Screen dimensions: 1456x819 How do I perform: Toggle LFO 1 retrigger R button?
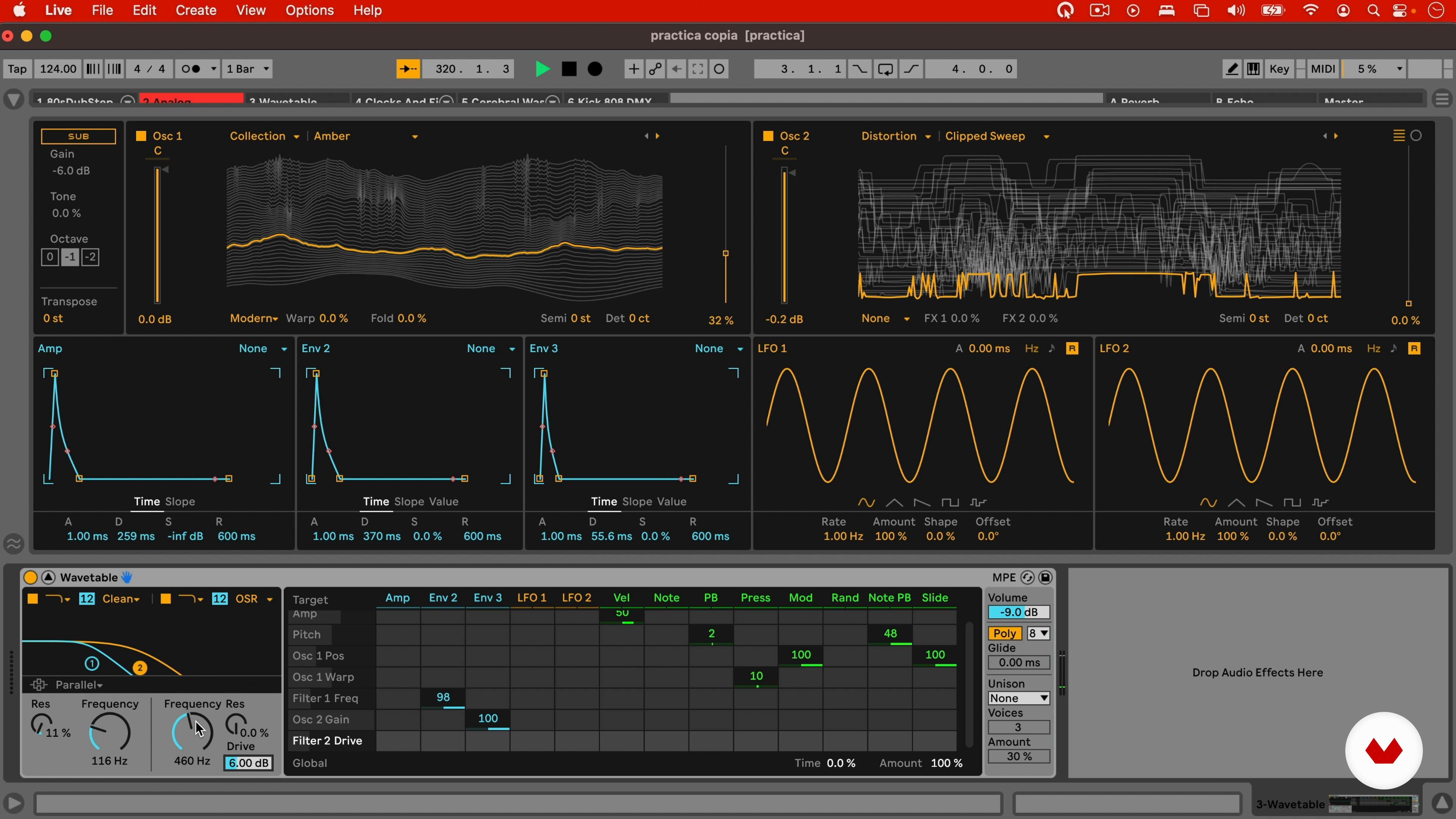(x=1072, y=349)
